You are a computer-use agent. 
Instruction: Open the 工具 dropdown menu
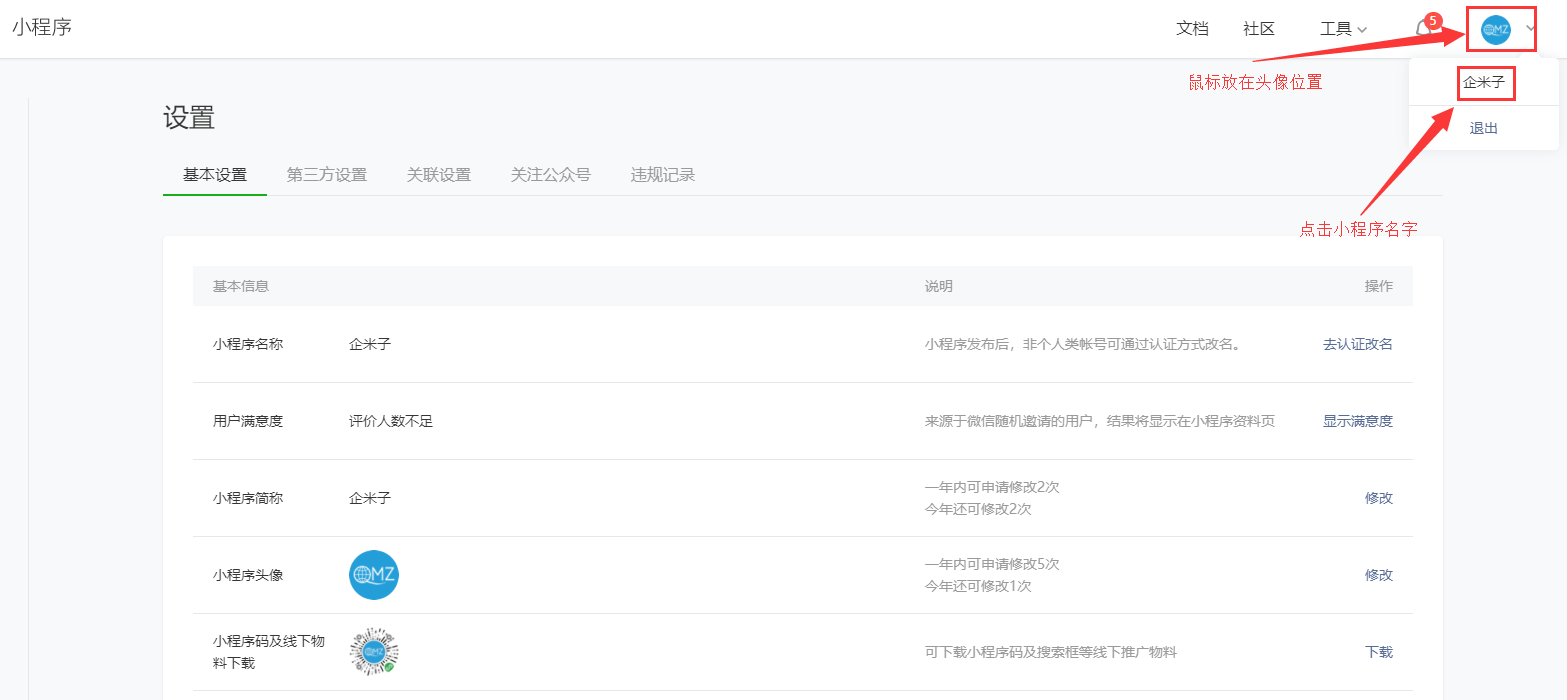point(1343,29)
